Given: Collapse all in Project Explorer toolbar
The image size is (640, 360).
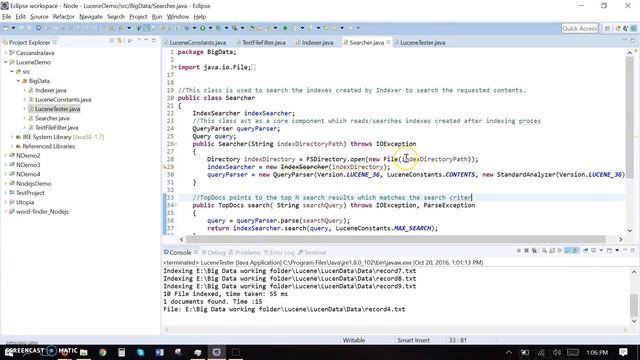Looking at the screenshot, I should 112,41.
